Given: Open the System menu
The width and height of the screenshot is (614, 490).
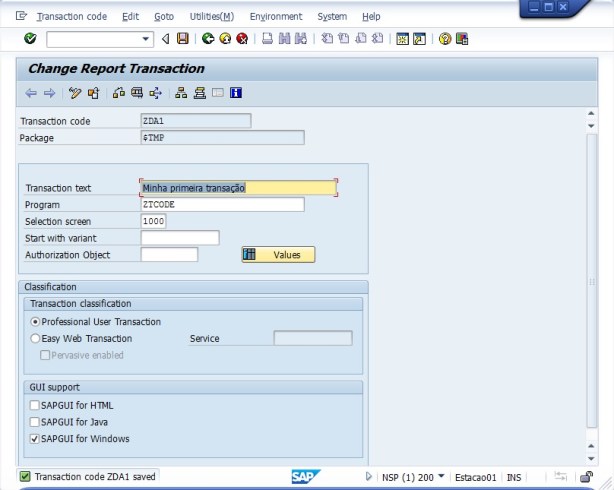Looking at the screenshot, I should [x=332, y=16].
